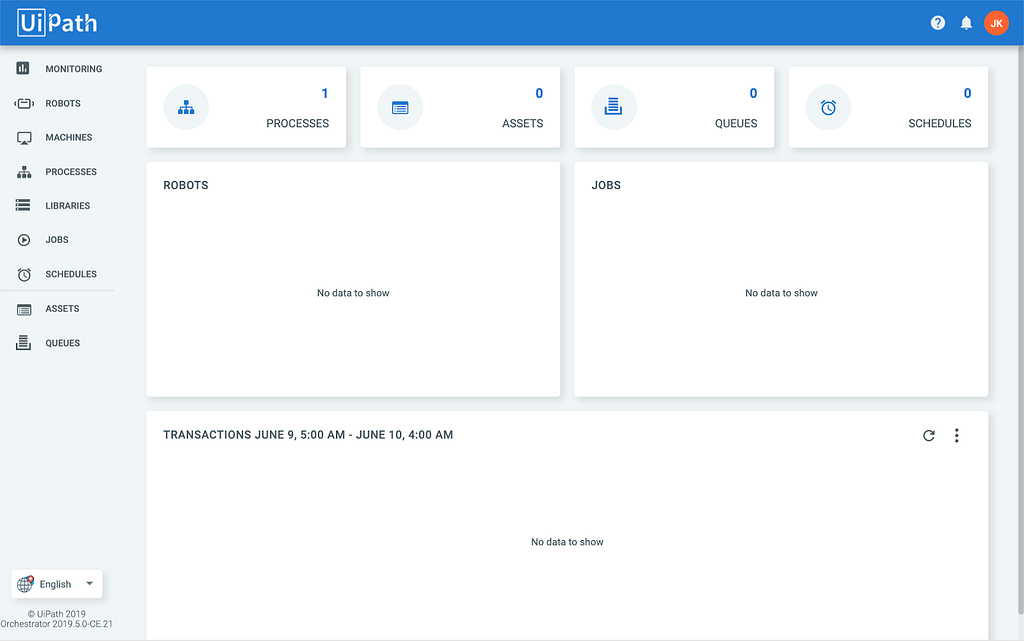Click the Schedules count of 0
The height and width of the screenshot is (641, 1024).
click(x=967, y=93)
